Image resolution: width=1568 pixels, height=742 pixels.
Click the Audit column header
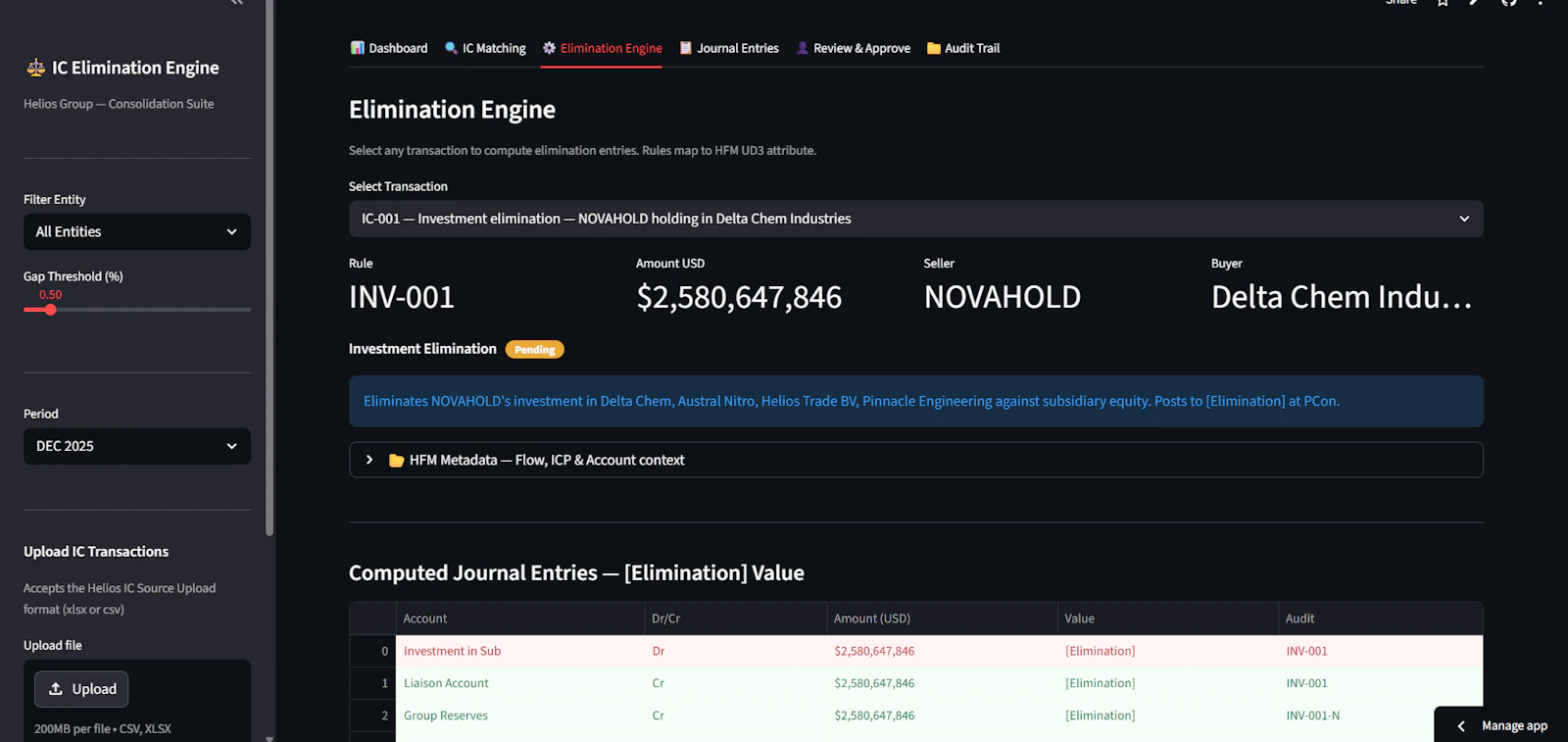(1381, 618)
